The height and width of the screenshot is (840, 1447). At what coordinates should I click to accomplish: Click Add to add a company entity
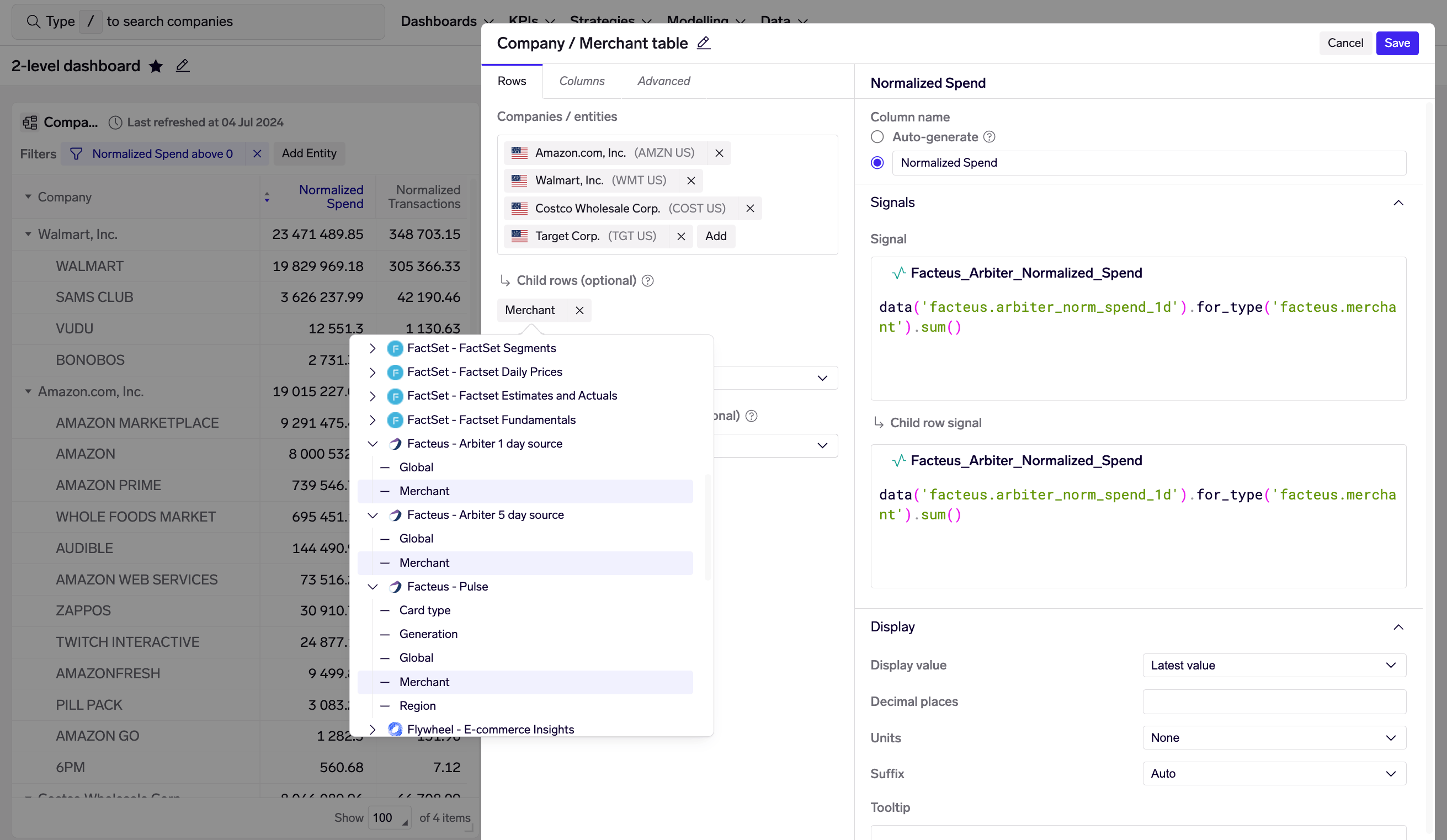pos(715,236)
